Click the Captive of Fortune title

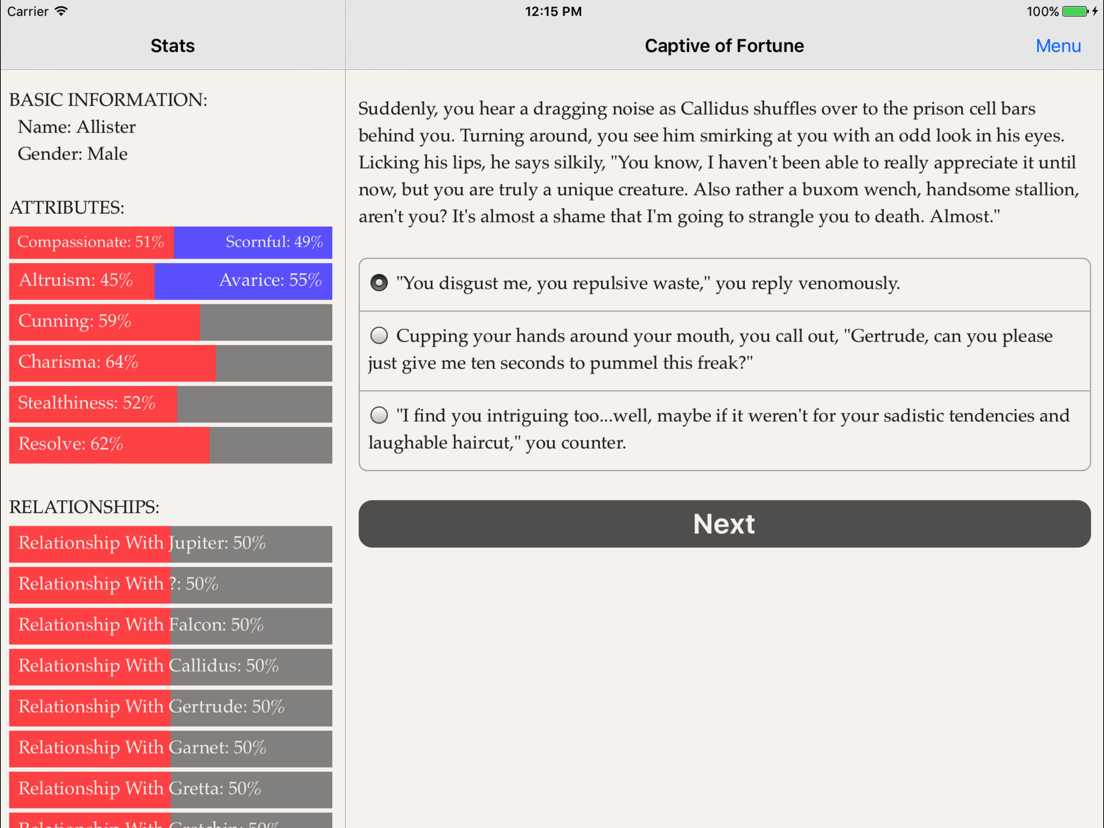[x=724, y=46]
